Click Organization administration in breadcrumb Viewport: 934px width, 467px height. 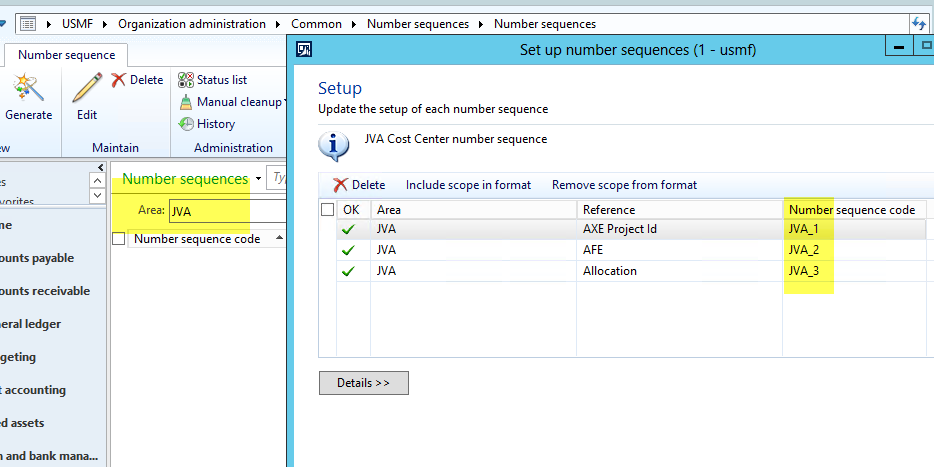click(192, 24)
